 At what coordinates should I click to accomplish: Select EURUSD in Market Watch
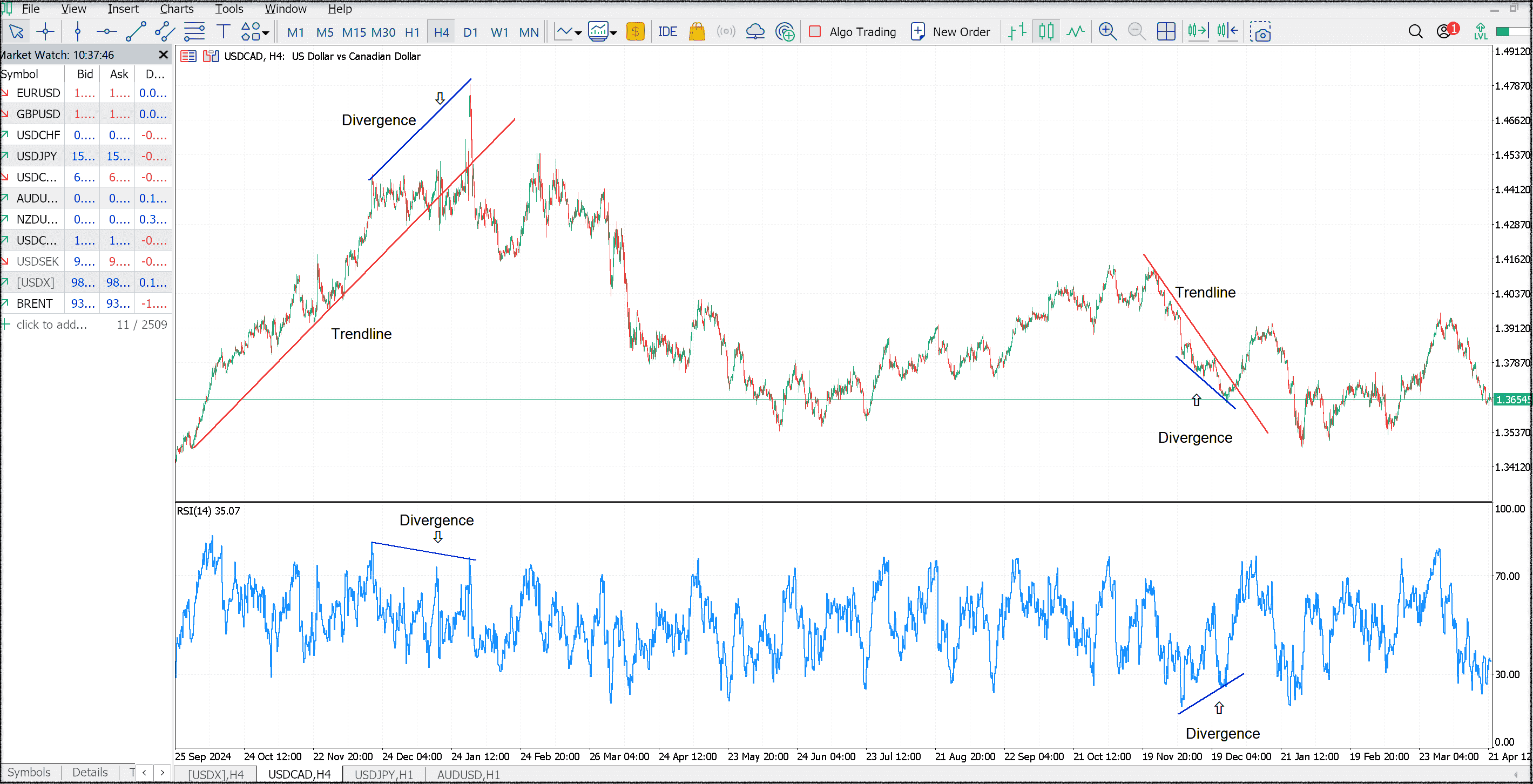pyautogui.click(x=86, y=93)
